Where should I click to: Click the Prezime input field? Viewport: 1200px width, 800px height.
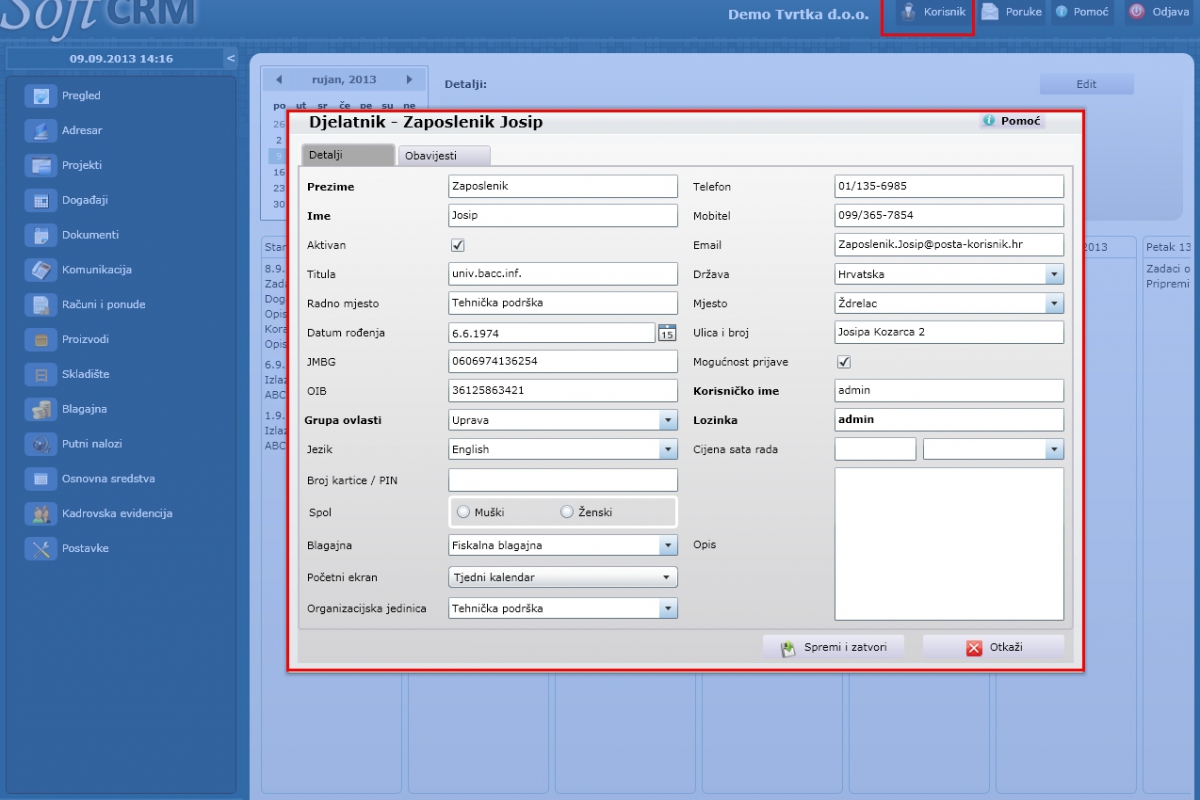point(563,187)
